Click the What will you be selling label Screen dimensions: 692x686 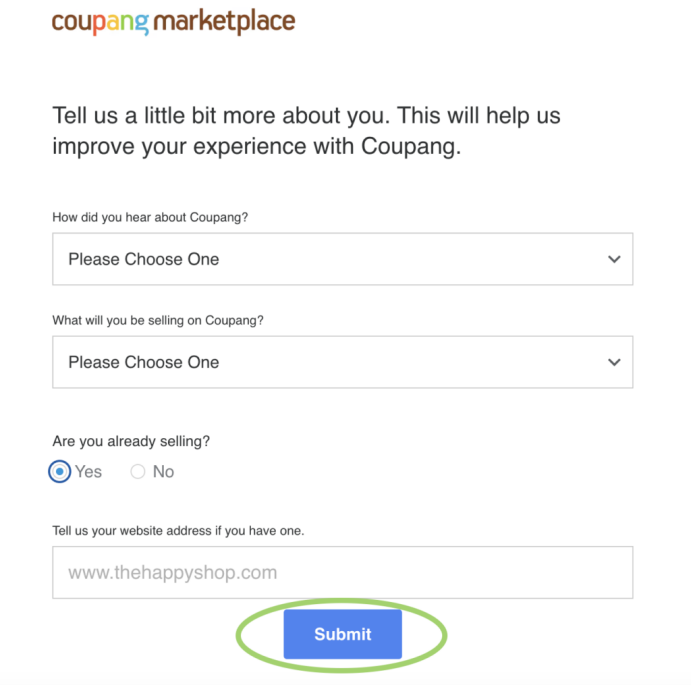point(158,320)
